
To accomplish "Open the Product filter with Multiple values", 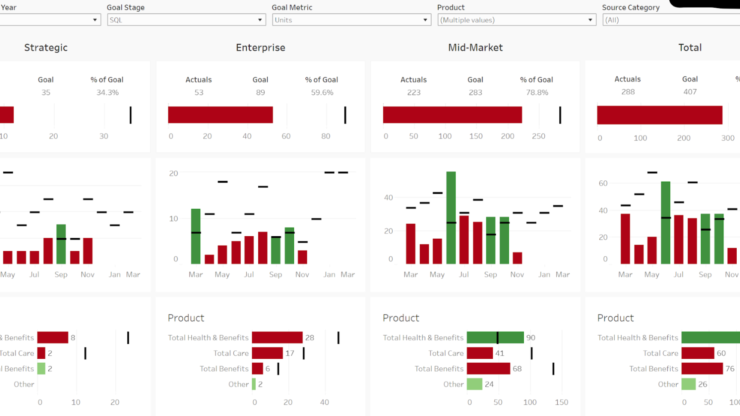I will (x=514, y=19).
